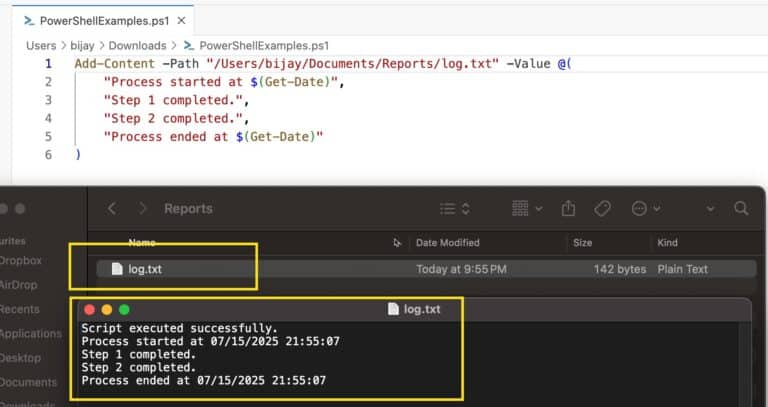The height and width of the screenshot is (407, 768).
Task: Sort Finder list by Kind column
Action: pos(667,242)
